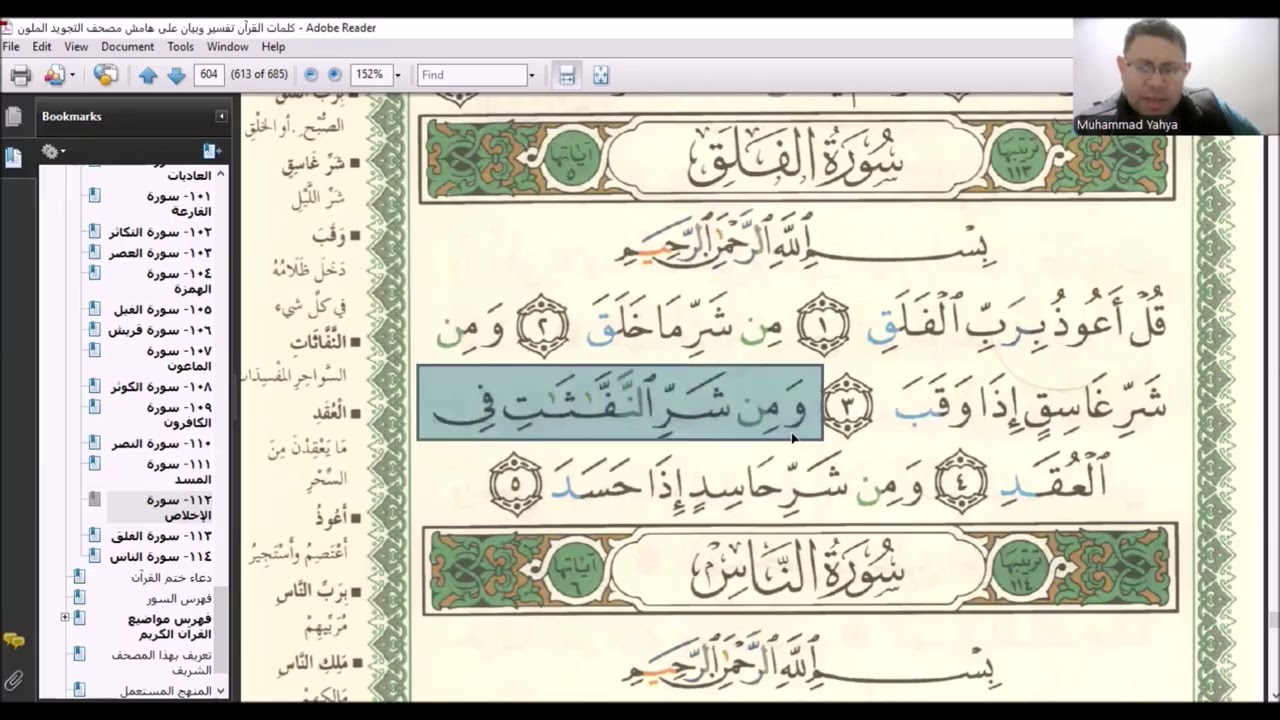Open the zoom level dropdown arrow
Screen dimensions: 1280x720
click(x=397, y=75)
